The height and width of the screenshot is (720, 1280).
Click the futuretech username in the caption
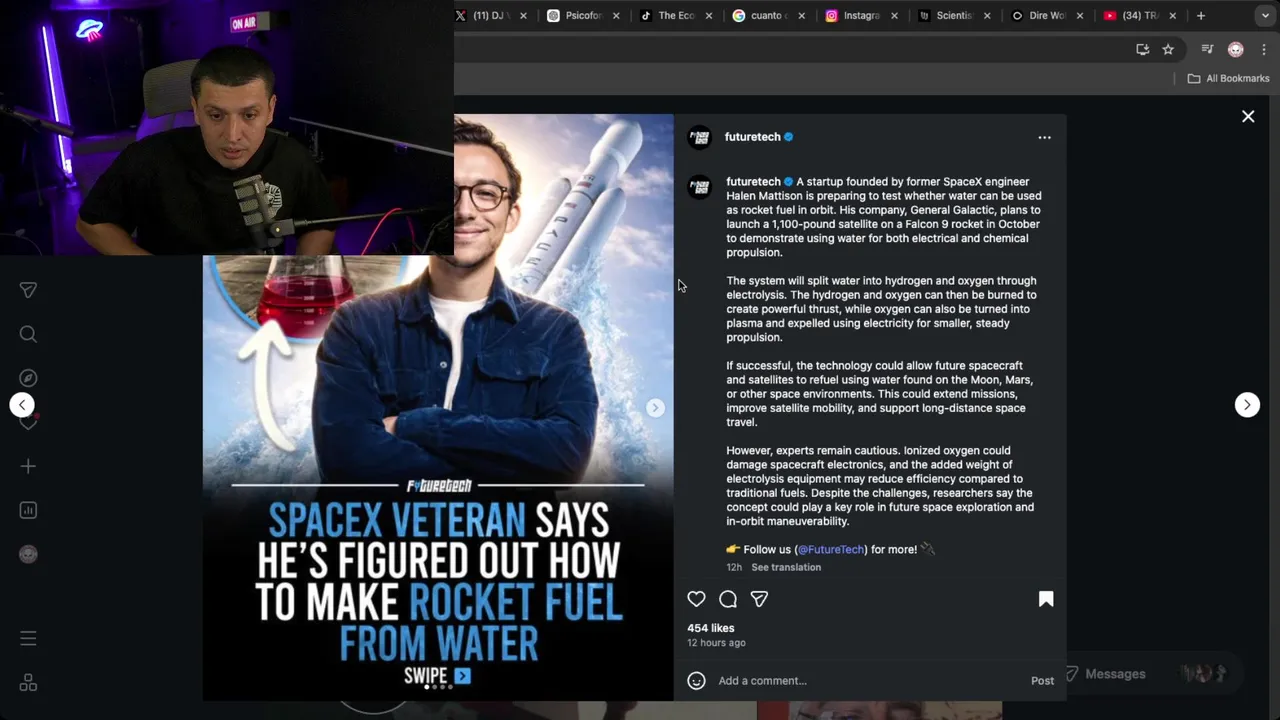point(753,182)
